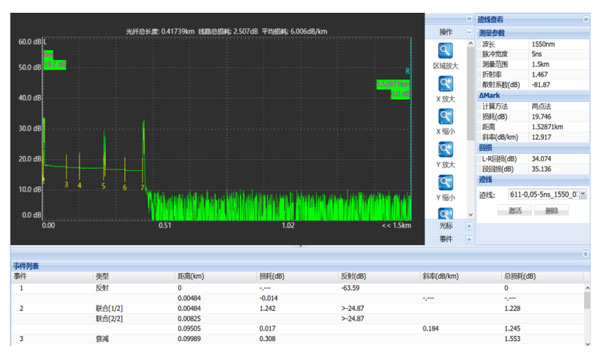
Task: Collapse the 迹线查看 trace view panel
Action: point(585,19)
